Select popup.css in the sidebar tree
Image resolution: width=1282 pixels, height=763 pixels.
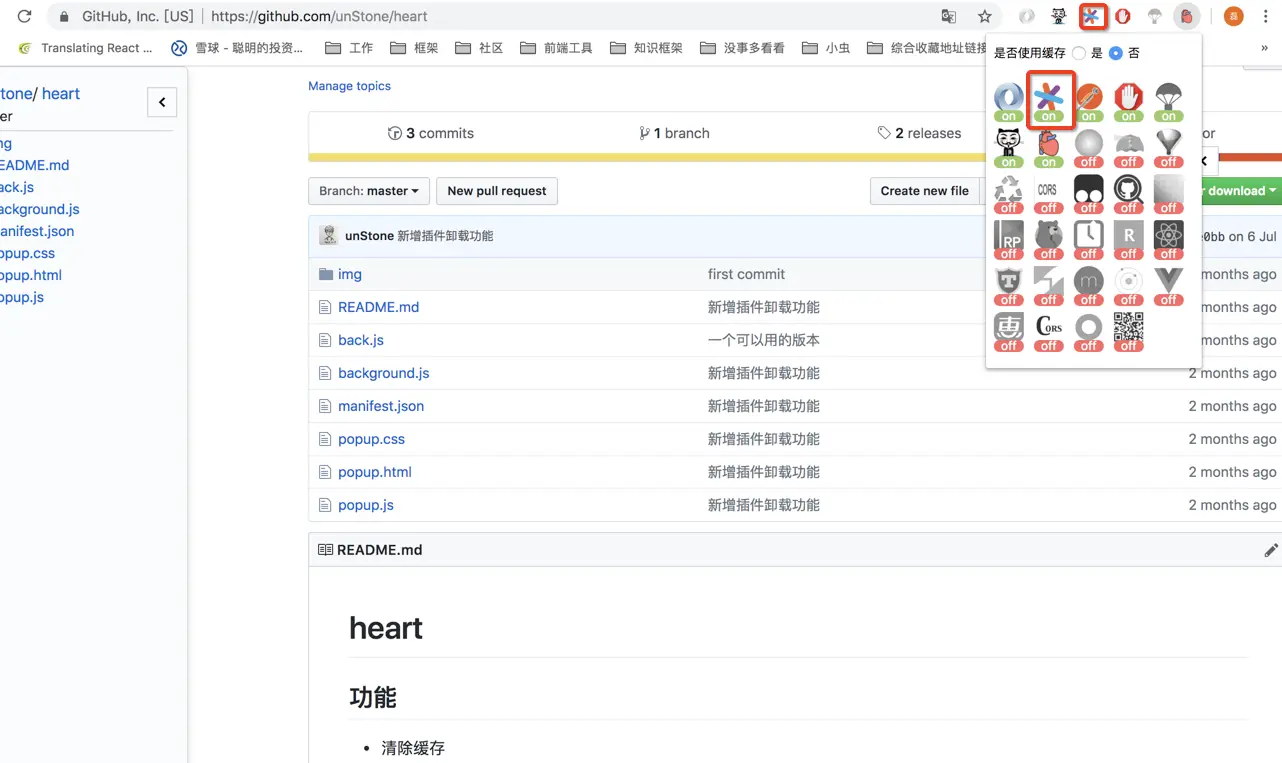pos(27,253)
